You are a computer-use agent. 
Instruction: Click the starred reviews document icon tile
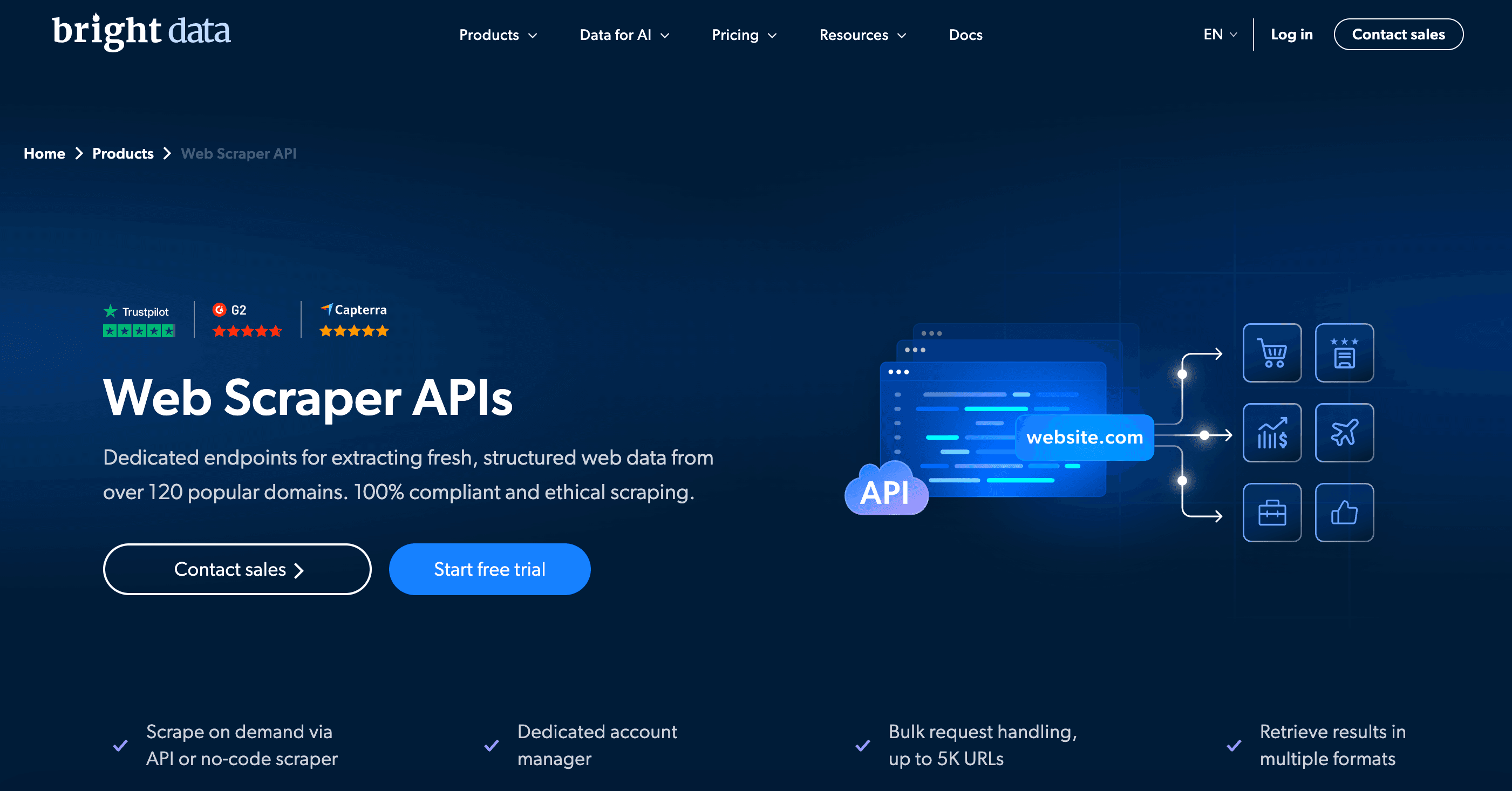pos(1344,353)
